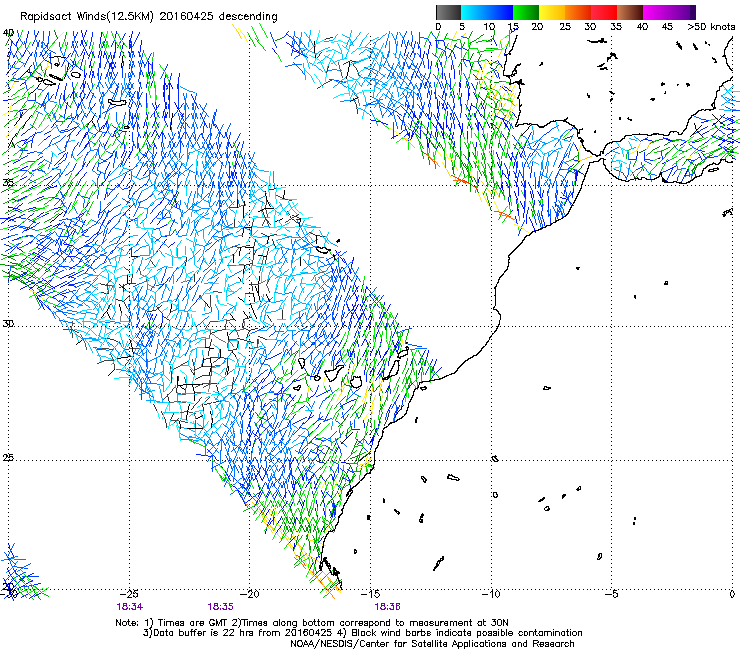Click the brown 35-40 knots legend segment
This screenshot has height=650, width=740.
(630, 12)
